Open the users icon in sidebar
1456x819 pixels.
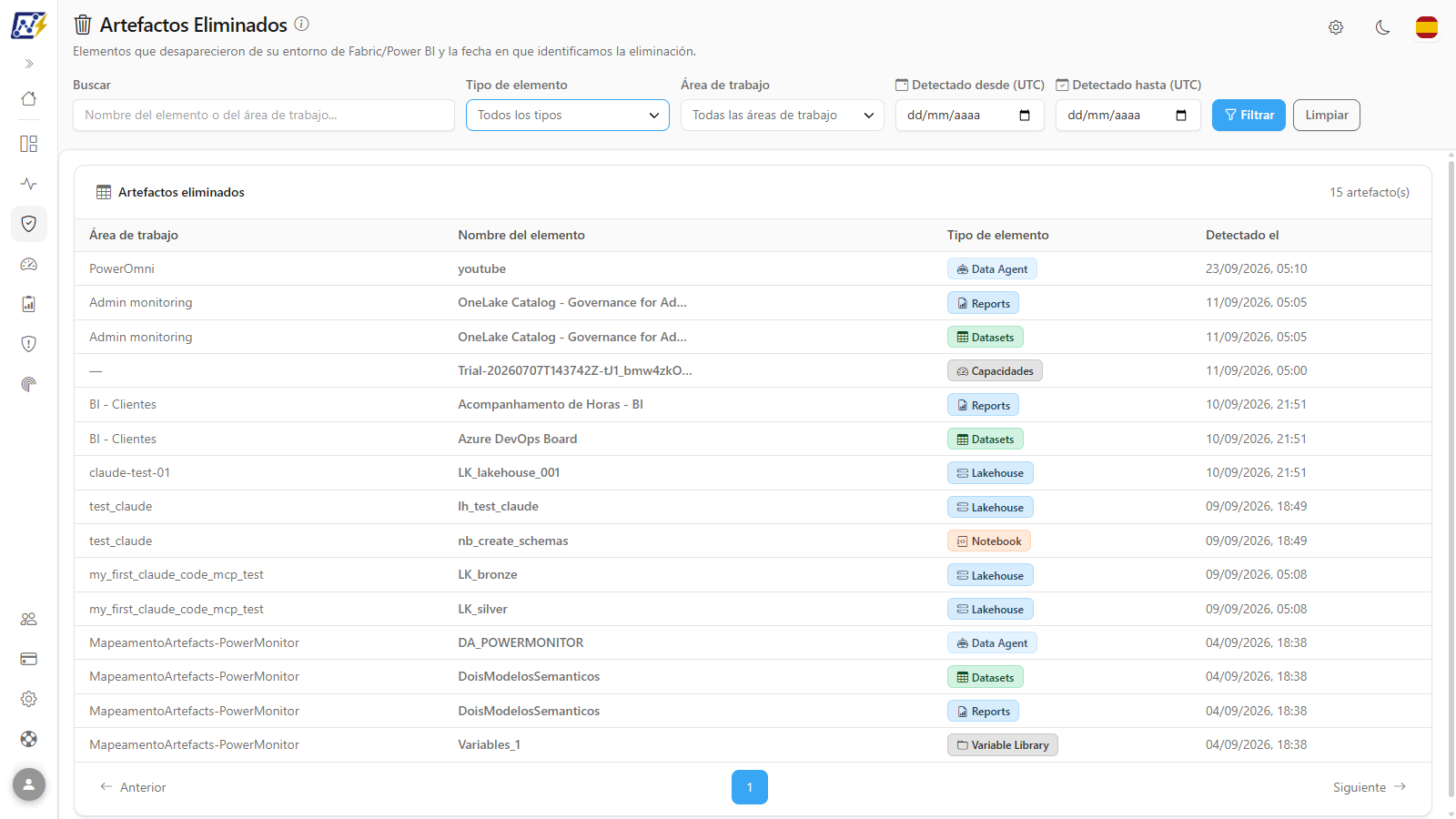(x=29, y=619)
